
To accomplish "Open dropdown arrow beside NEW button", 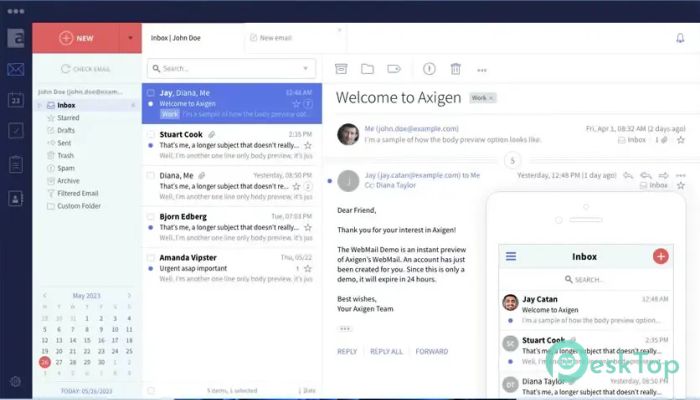I will (130, 38).
